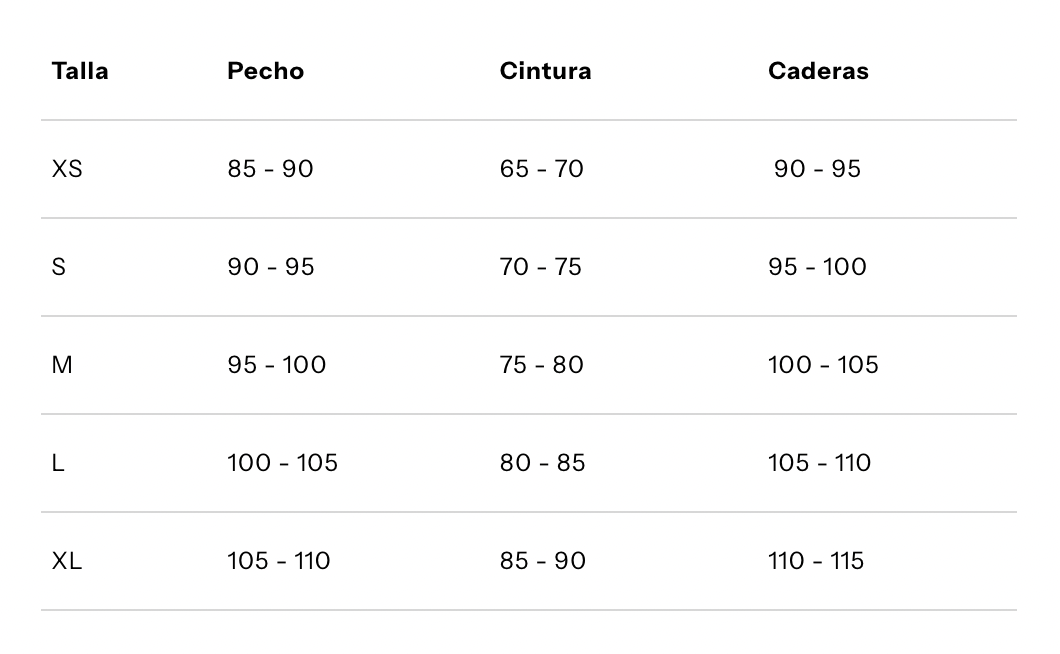Click the Cintura column header

click(x=546, y=71)
